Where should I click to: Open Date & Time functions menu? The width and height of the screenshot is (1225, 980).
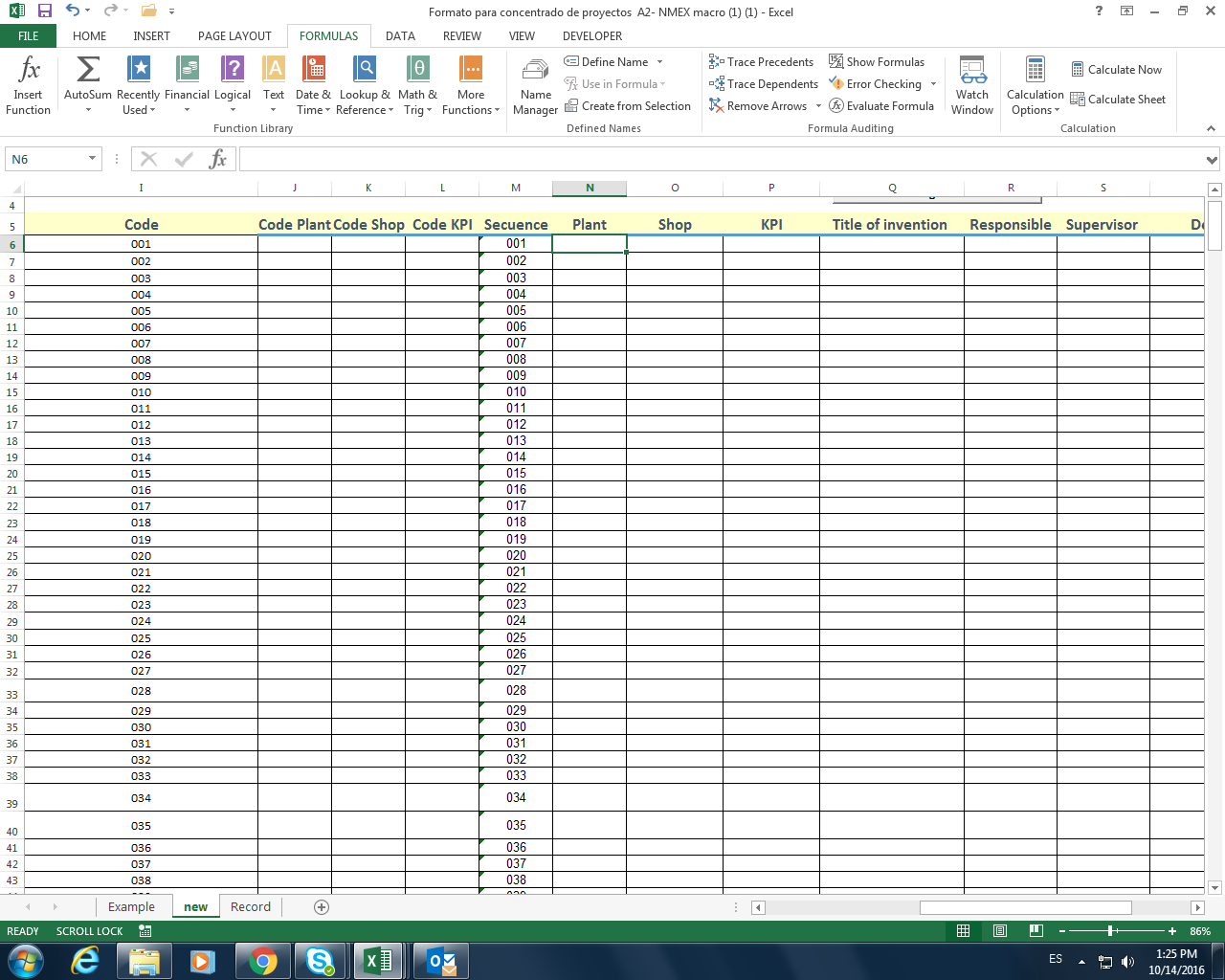point(314,85)
